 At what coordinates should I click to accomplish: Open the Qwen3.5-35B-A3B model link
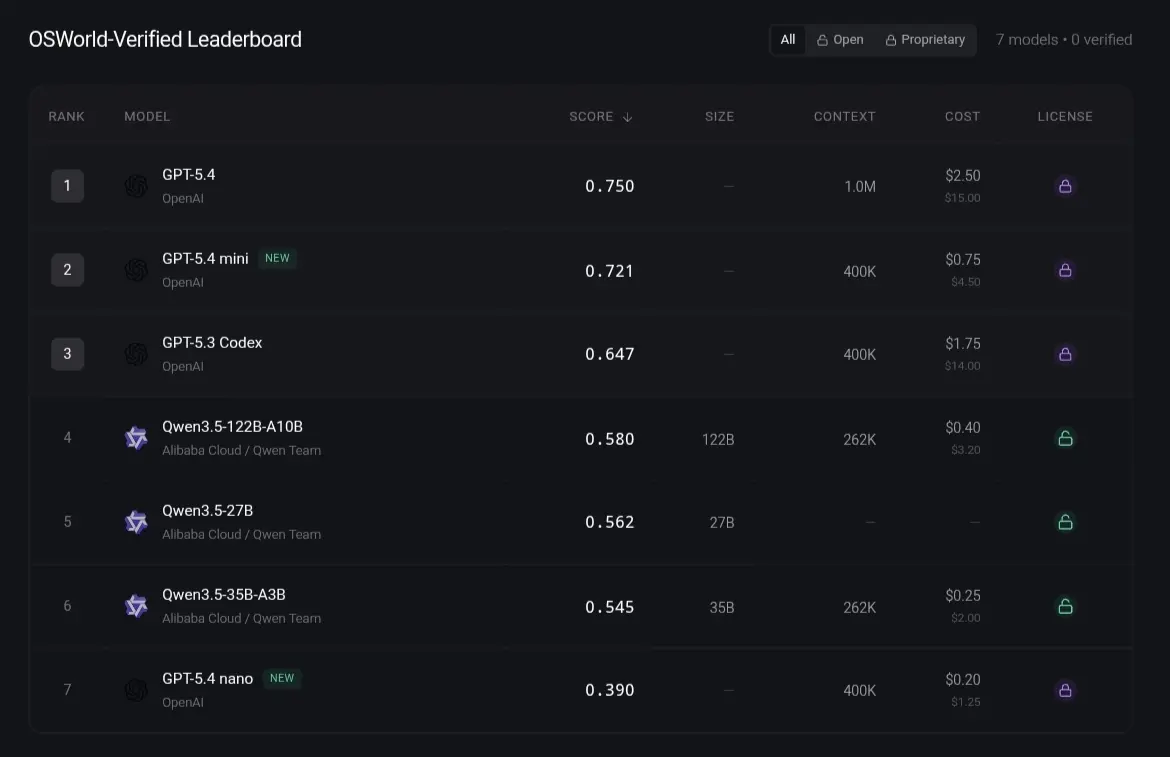coord(224,594)
